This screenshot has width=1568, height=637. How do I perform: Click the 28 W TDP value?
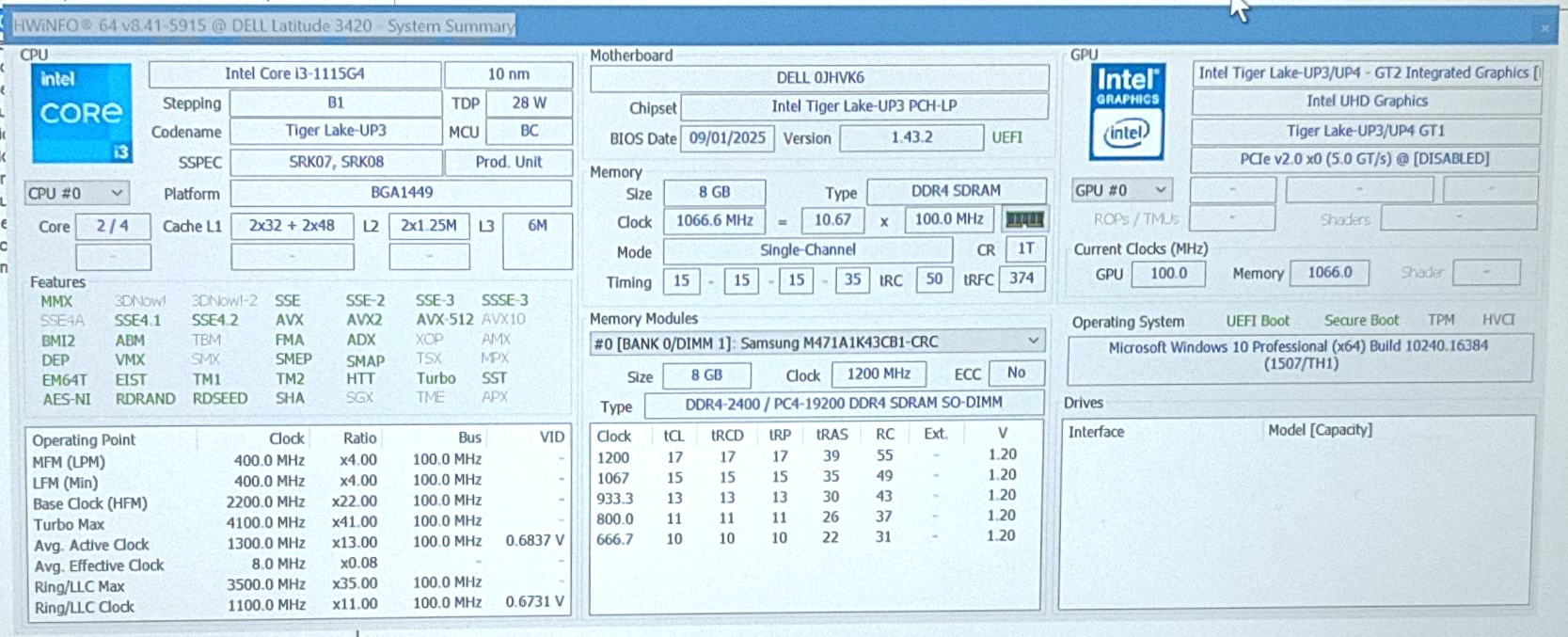click(529, 103)
